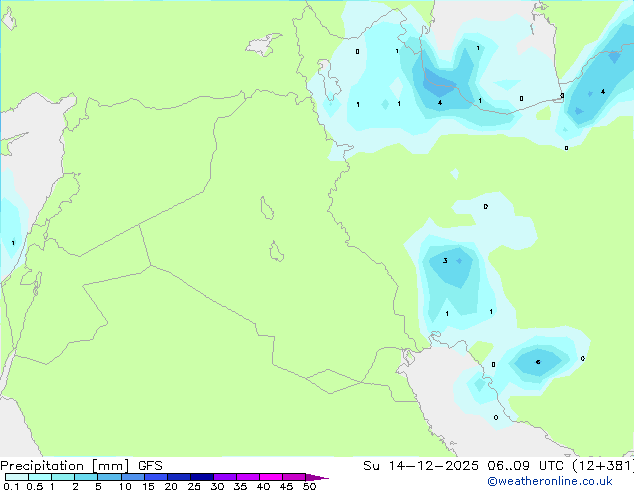
Task: Select the 35–40 mm legend swatch
Action: click(248, 477)
